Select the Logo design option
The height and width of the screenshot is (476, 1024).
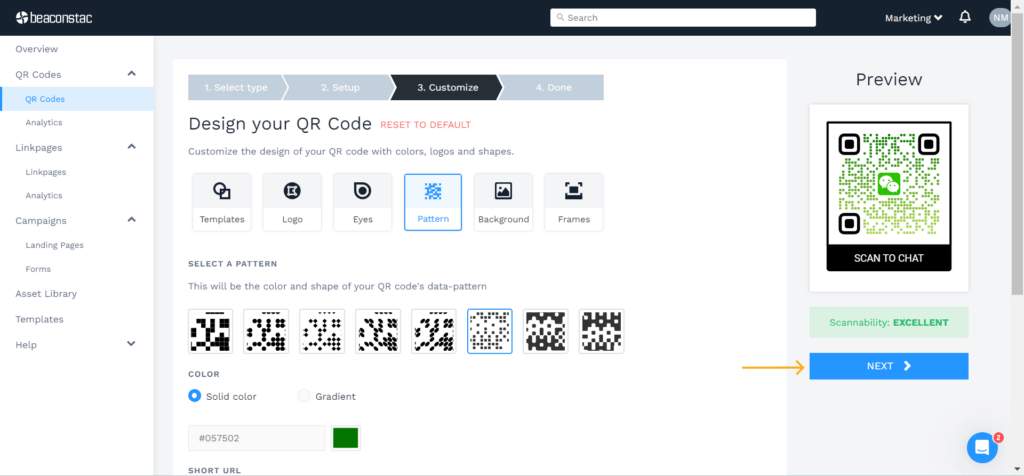pyautogui.click(x=292, y=202)
